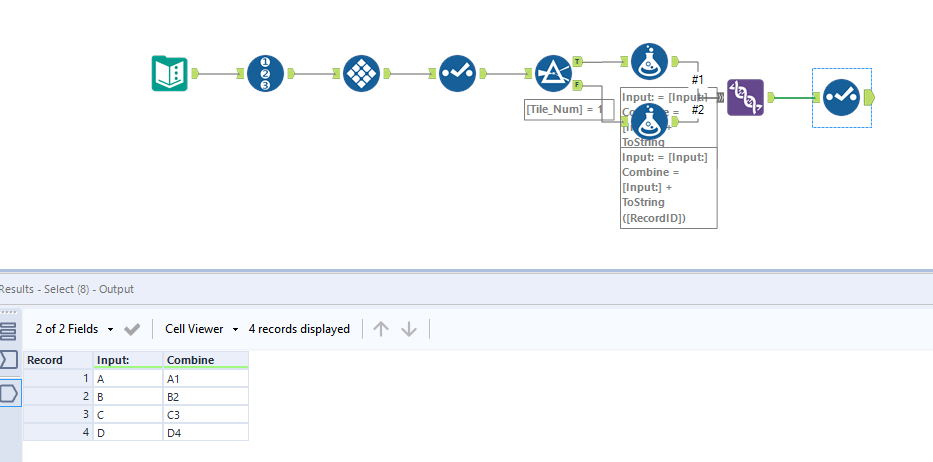
Task: Select the Text Input tool on canvas
Action: [x=170, y=74]
